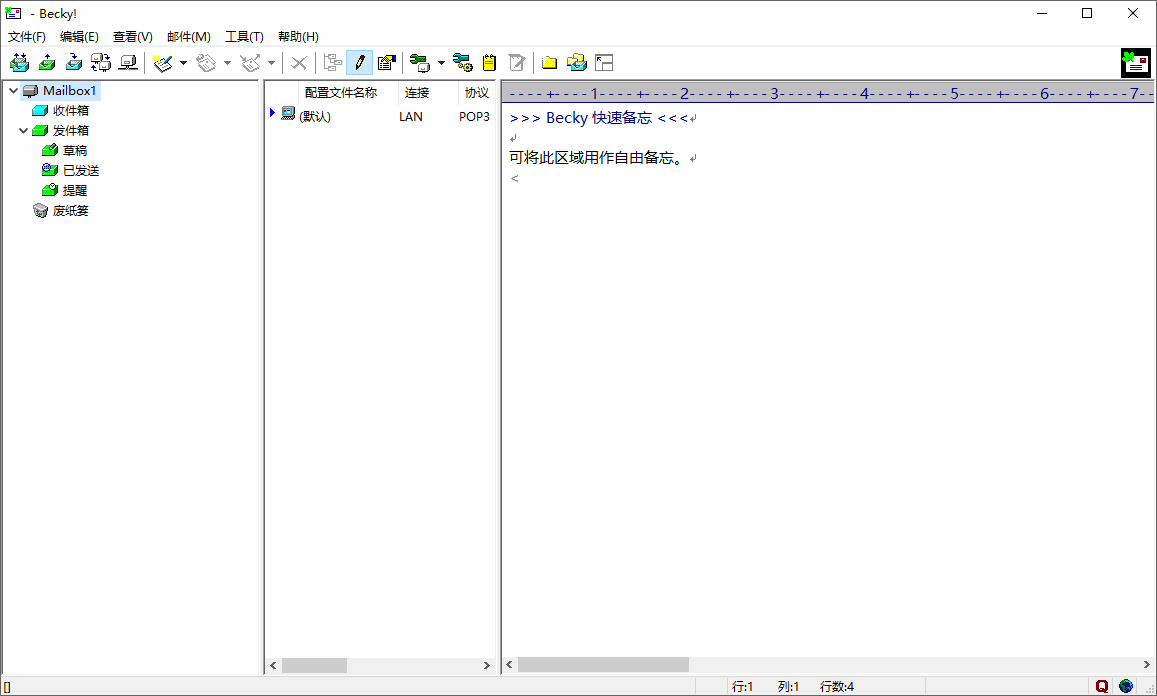Select the 发件箱 outbox folder
Image resolution: width=1157 pixels, height=696 pixels.
[x=71, y=131]
